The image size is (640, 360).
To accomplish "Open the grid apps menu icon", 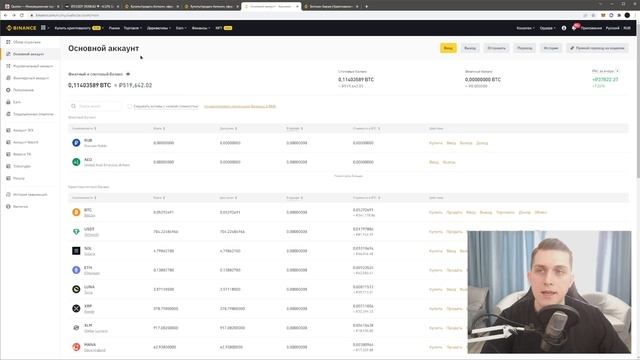I will pos(43,28).
